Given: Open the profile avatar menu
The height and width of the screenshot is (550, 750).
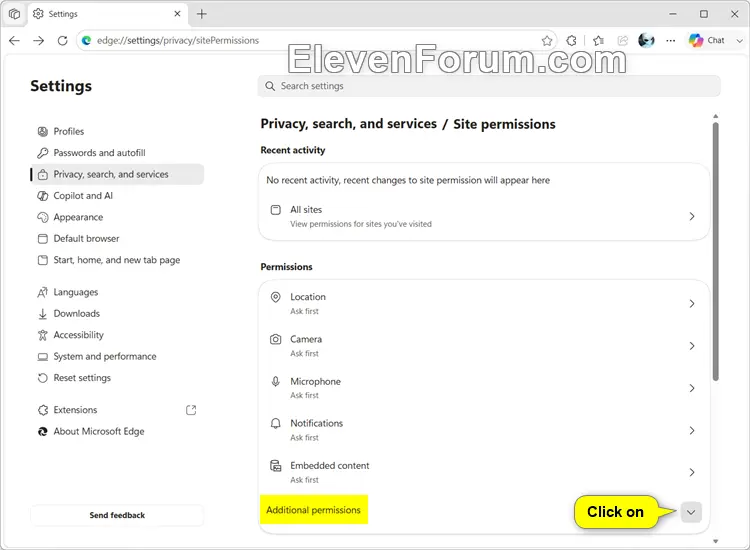Looking at the screenshot, I should [646, 41].
